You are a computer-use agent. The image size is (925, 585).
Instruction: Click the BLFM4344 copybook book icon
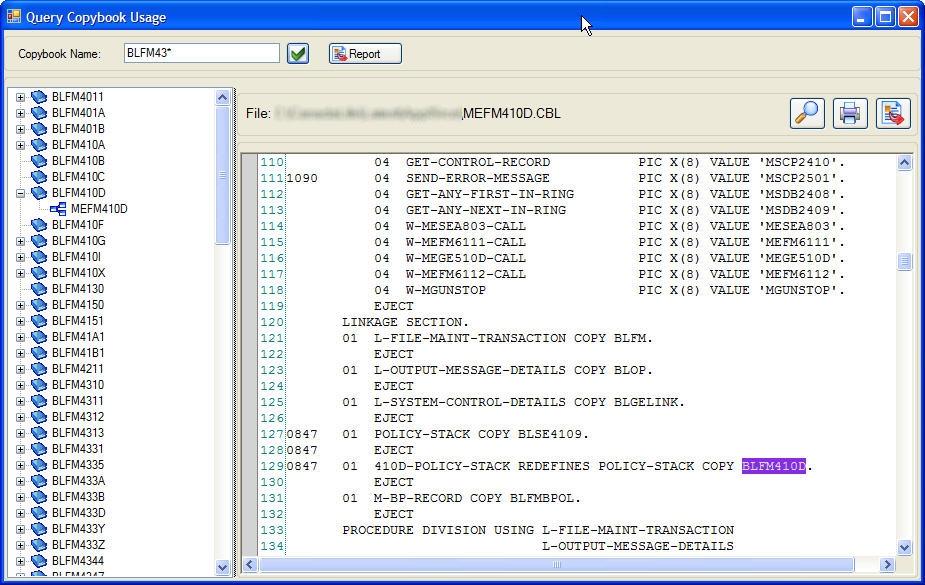tap(39, 560)
